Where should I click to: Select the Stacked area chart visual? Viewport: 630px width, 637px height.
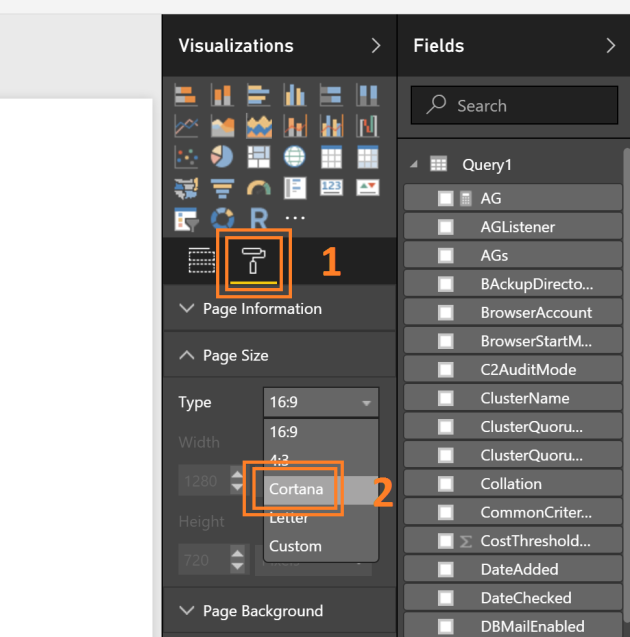coord(258,126)
